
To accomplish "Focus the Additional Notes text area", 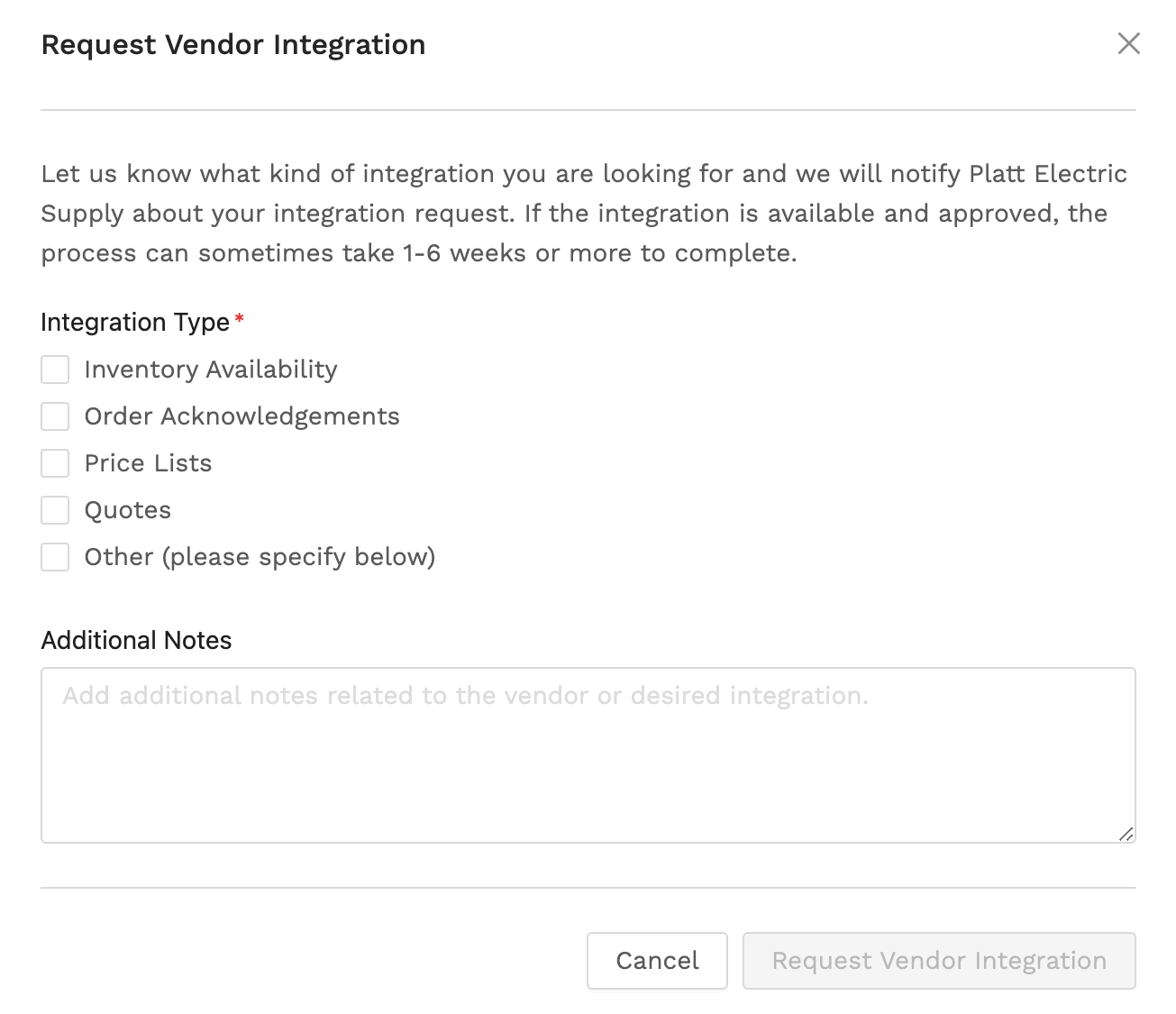I will (588, 755).
